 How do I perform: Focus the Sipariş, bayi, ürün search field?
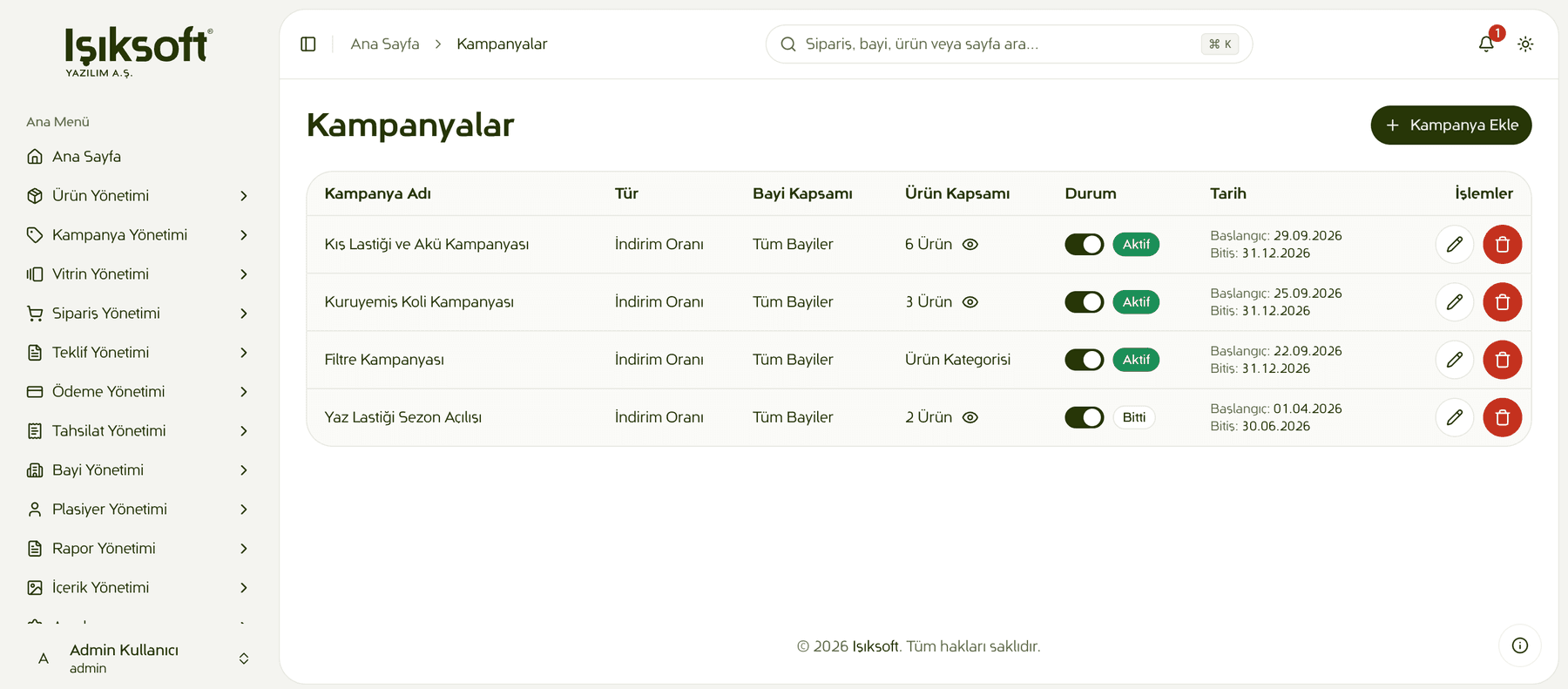[1009, 44]
